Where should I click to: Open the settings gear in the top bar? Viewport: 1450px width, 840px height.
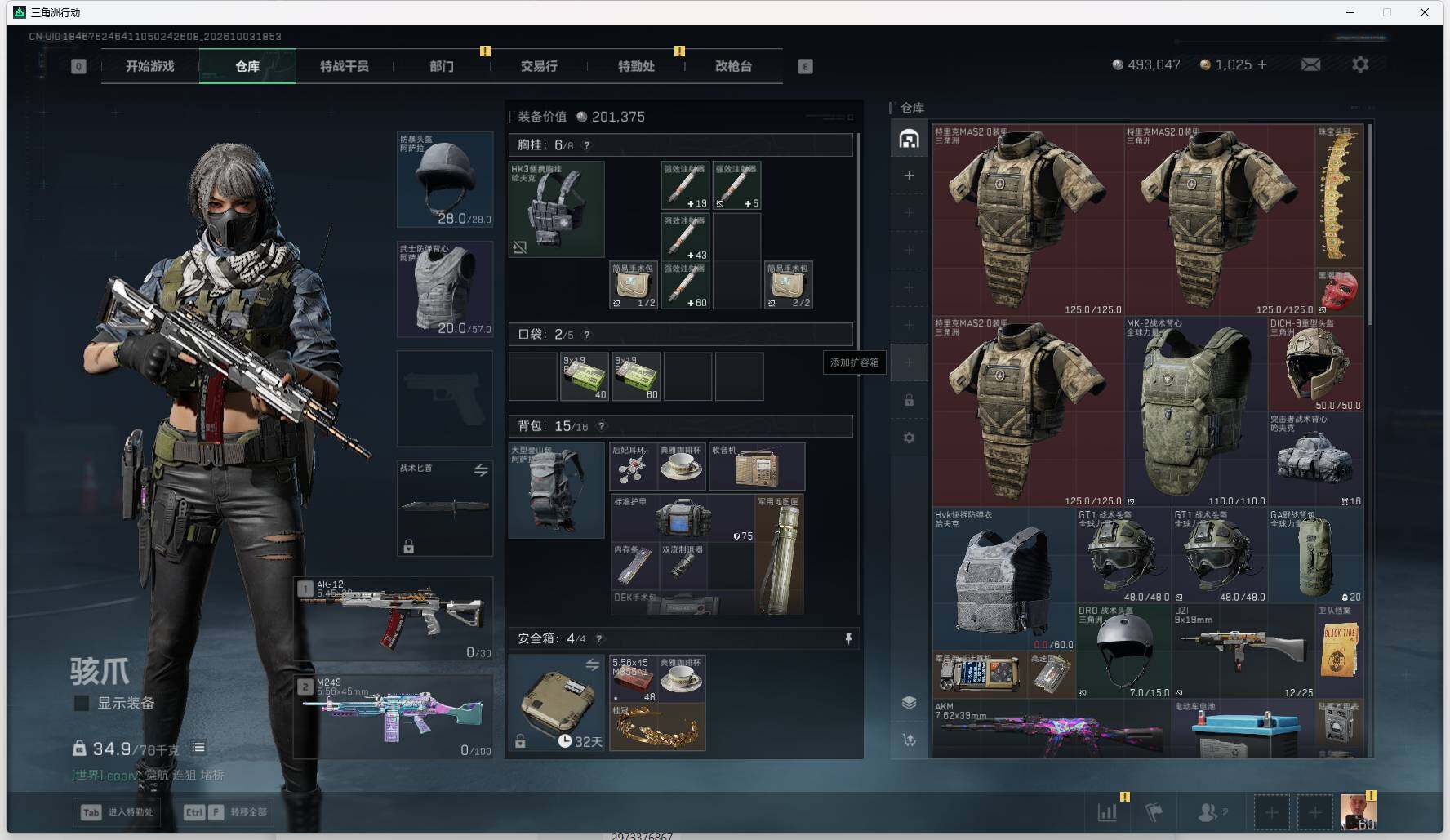click(x=1360, y=64)
